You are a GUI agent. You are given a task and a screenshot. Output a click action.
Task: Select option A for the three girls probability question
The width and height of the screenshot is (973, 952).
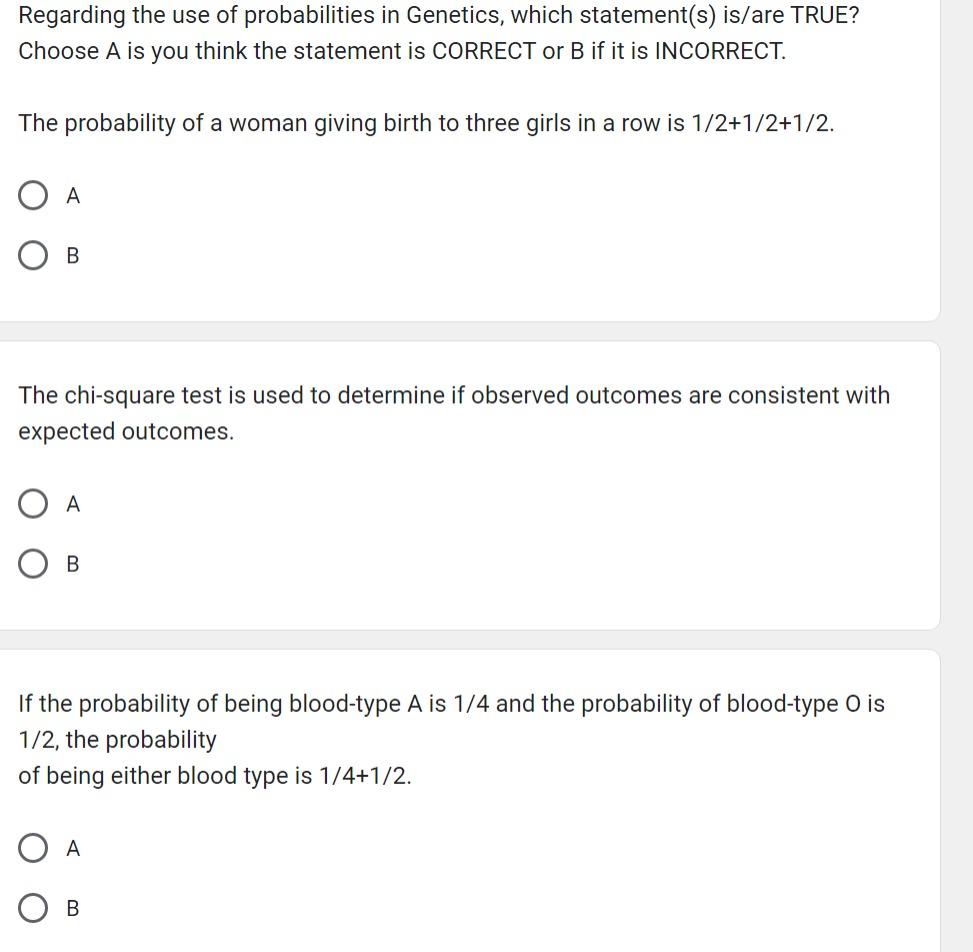[33, 195]
